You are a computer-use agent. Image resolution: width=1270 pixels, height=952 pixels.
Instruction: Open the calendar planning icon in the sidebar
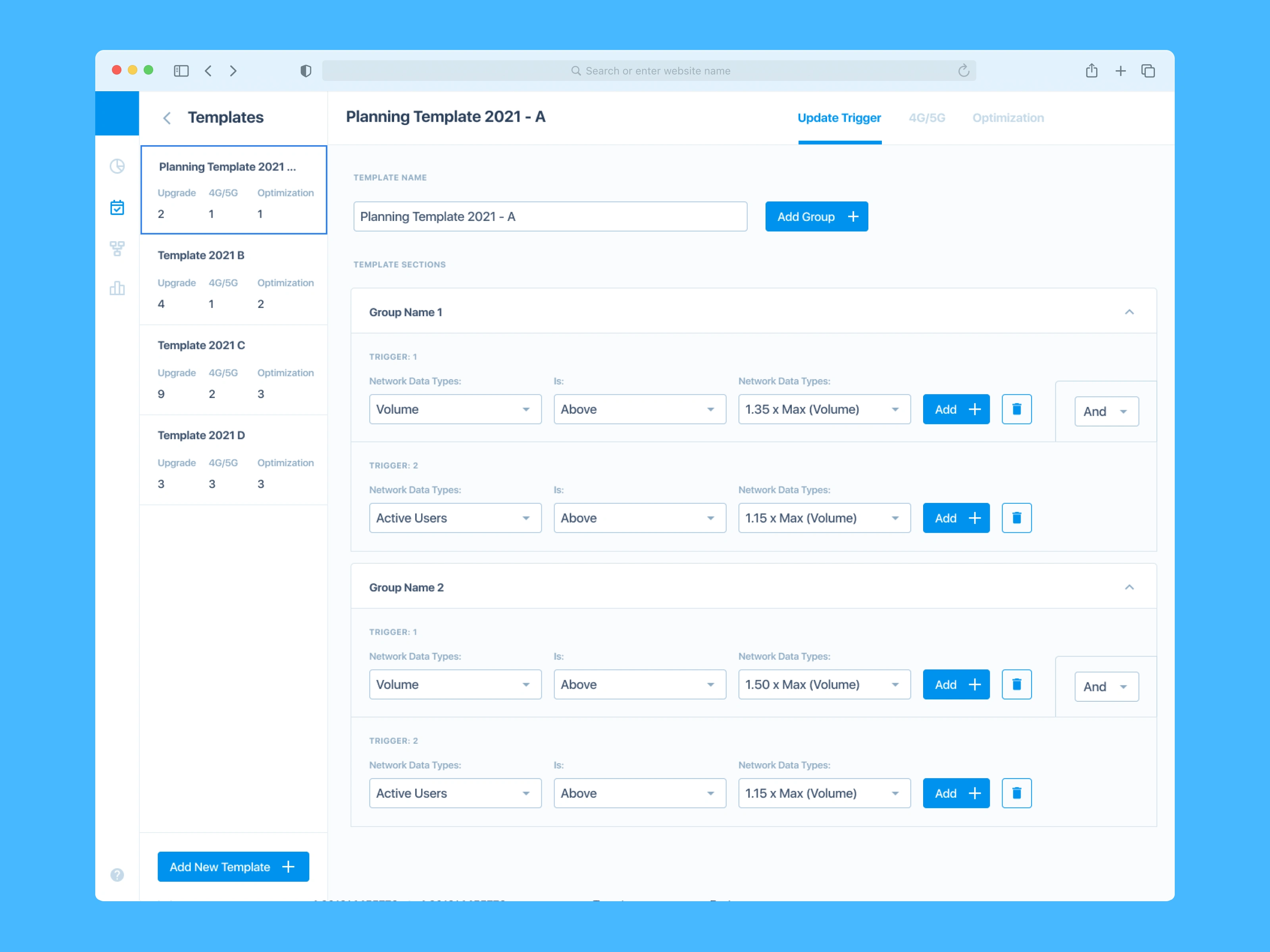(x=117, y=207)
